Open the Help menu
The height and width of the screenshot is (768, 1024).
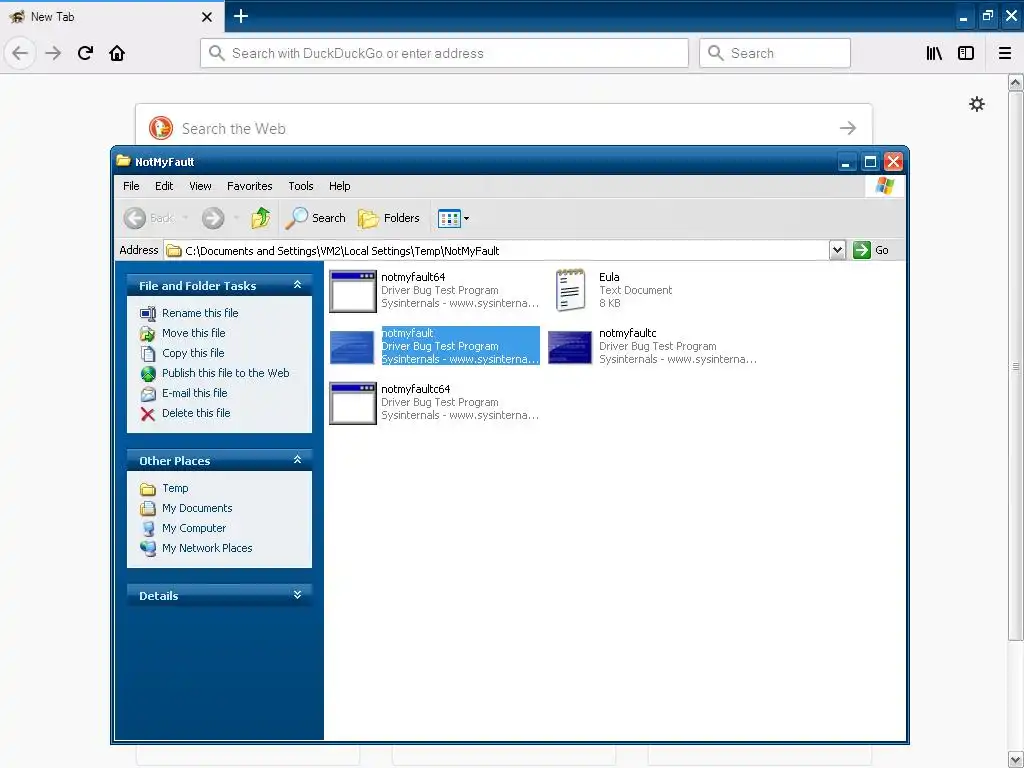[x=340, y=186]
